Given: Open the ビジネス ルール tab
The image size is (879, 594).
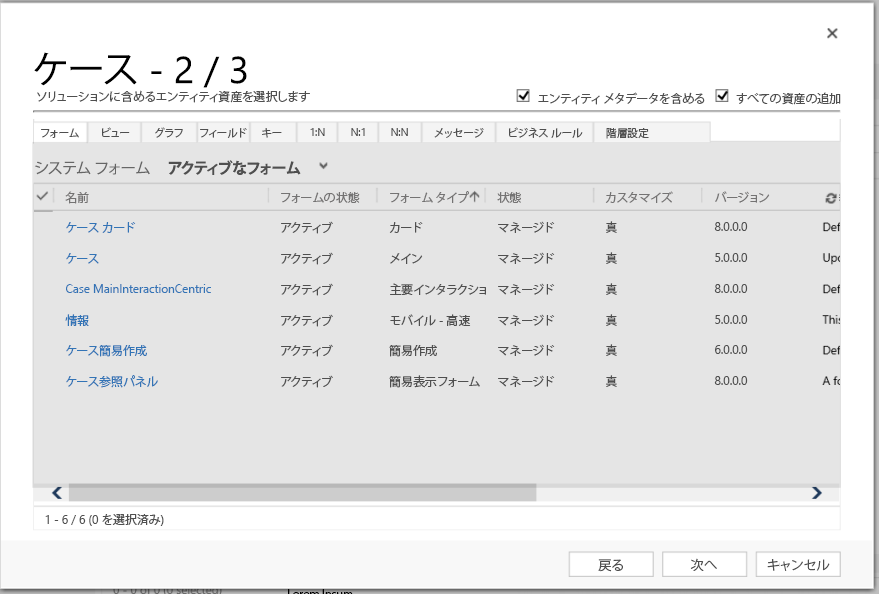Looking at the screenshot, I should coord(543,131).
